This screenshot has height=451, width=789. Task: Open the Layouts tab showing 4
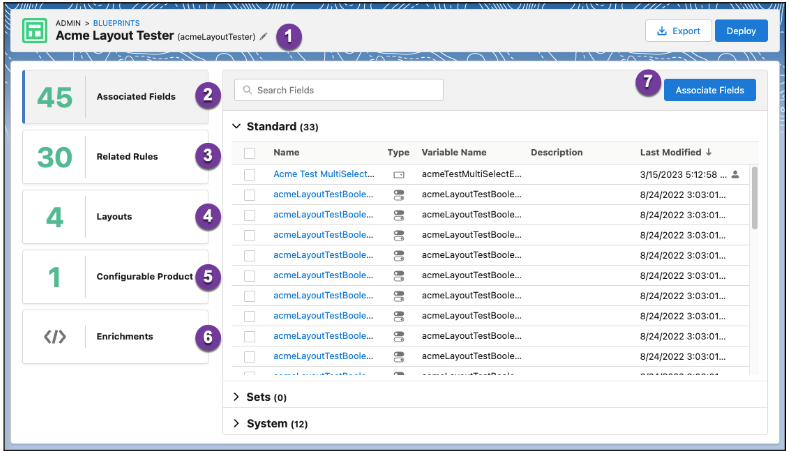(115, 216)
